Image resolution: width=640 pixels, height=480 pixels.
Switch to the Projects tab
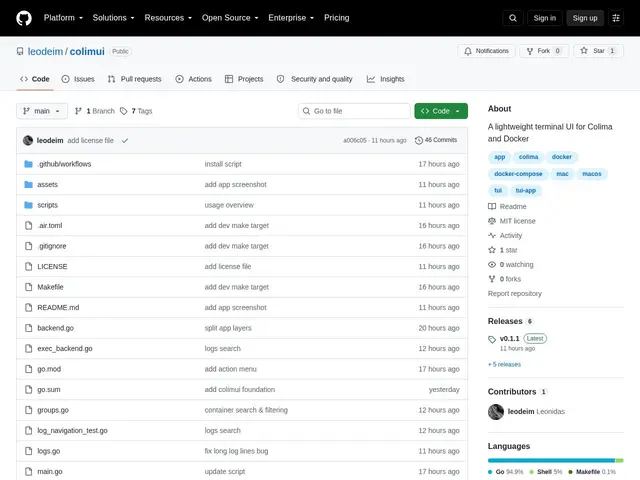(x=244, y=79)
